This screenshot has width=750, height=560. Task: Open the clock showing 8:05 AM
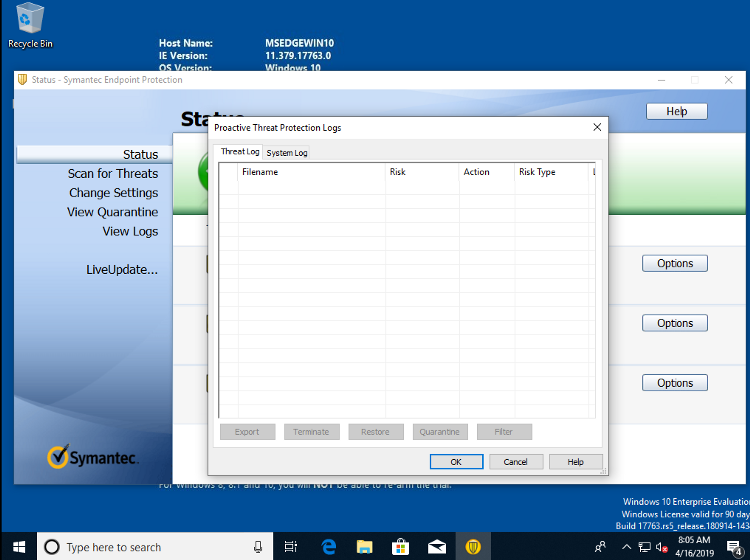(x=694, y=547)
